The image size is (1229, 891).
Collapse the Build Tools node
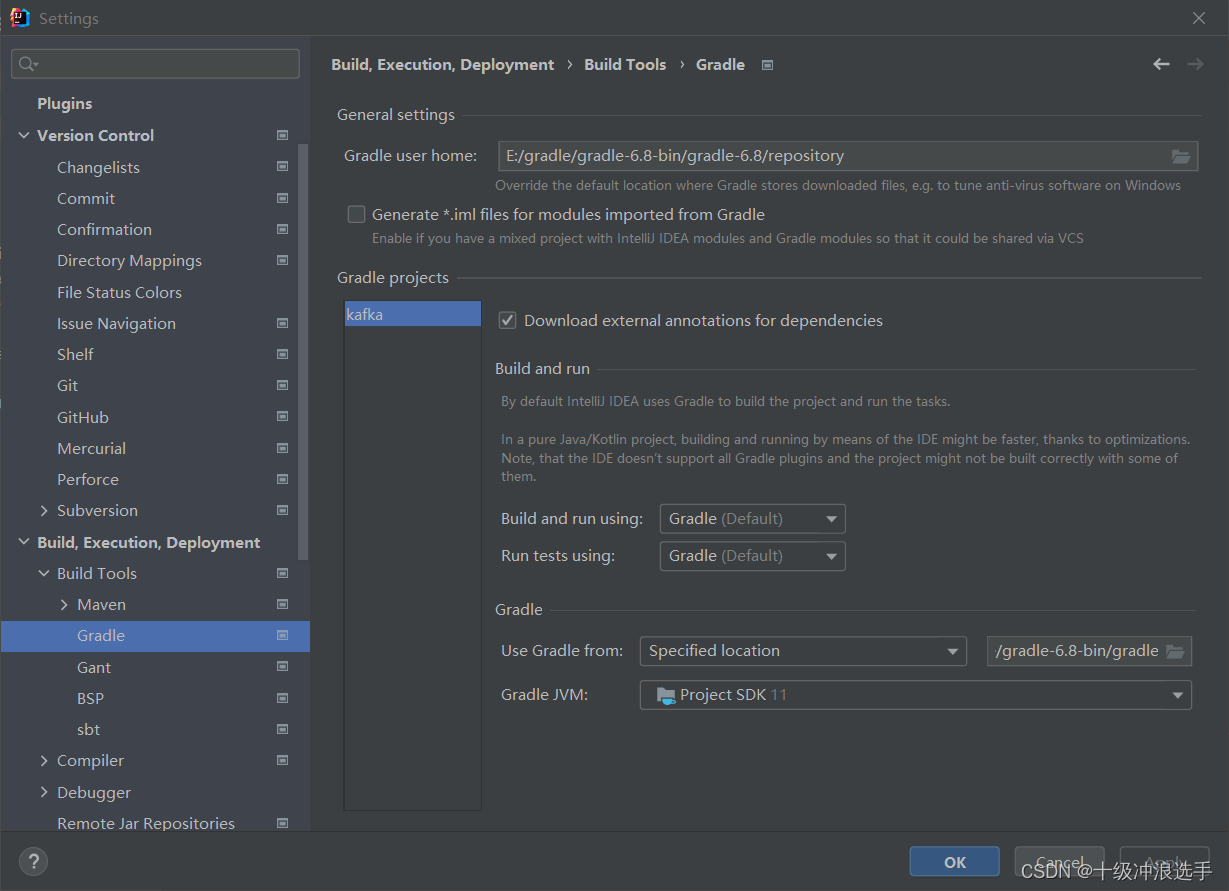(44, 573)
